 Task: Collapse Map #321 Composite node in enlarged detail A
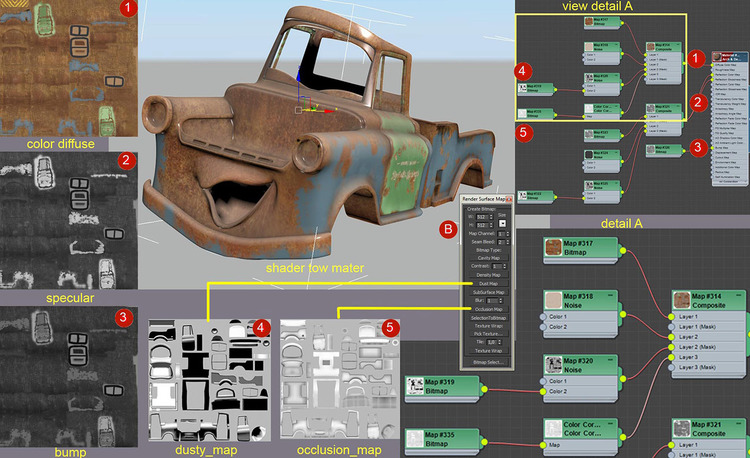click(739, 424)
